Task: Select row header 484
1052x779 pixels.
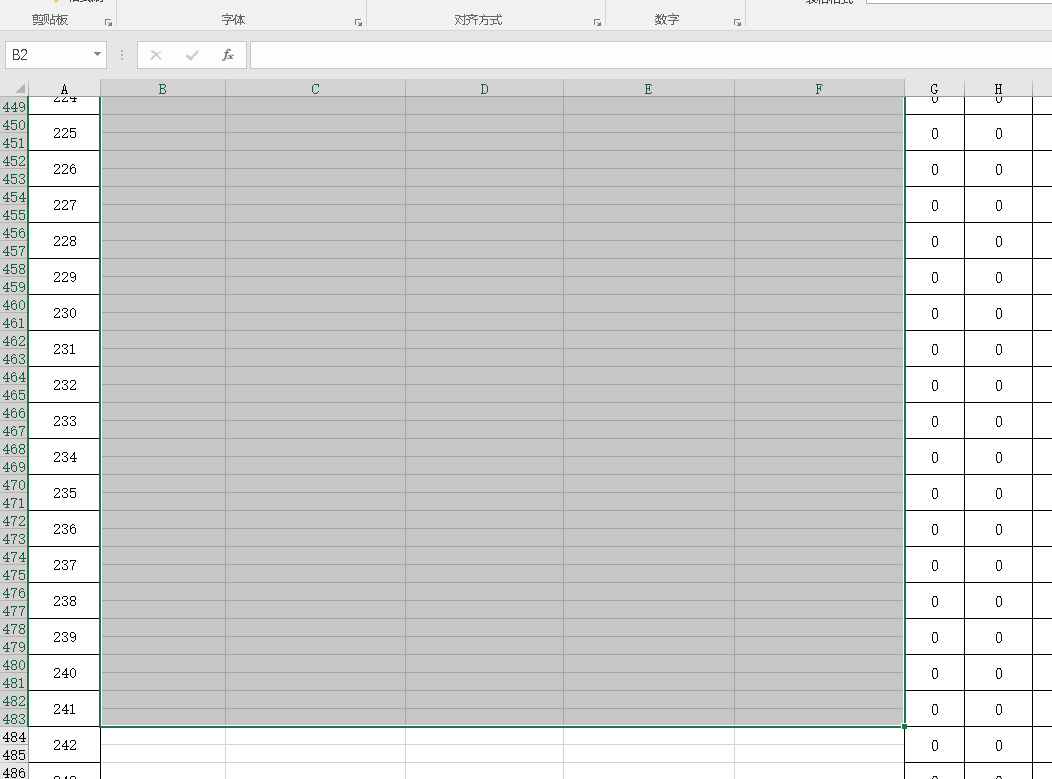Action: click(x=14, y=737)
